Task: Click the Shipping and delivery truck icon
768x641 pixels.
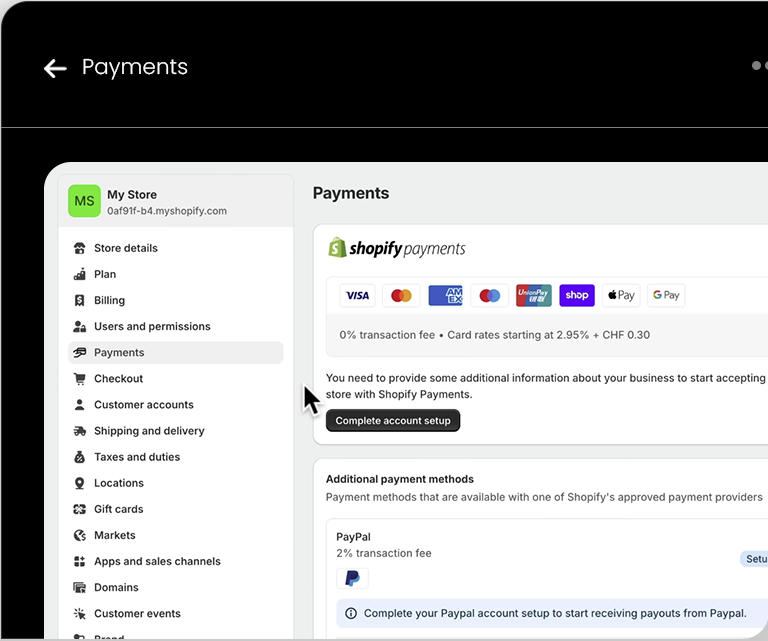Action: (79, 431)
